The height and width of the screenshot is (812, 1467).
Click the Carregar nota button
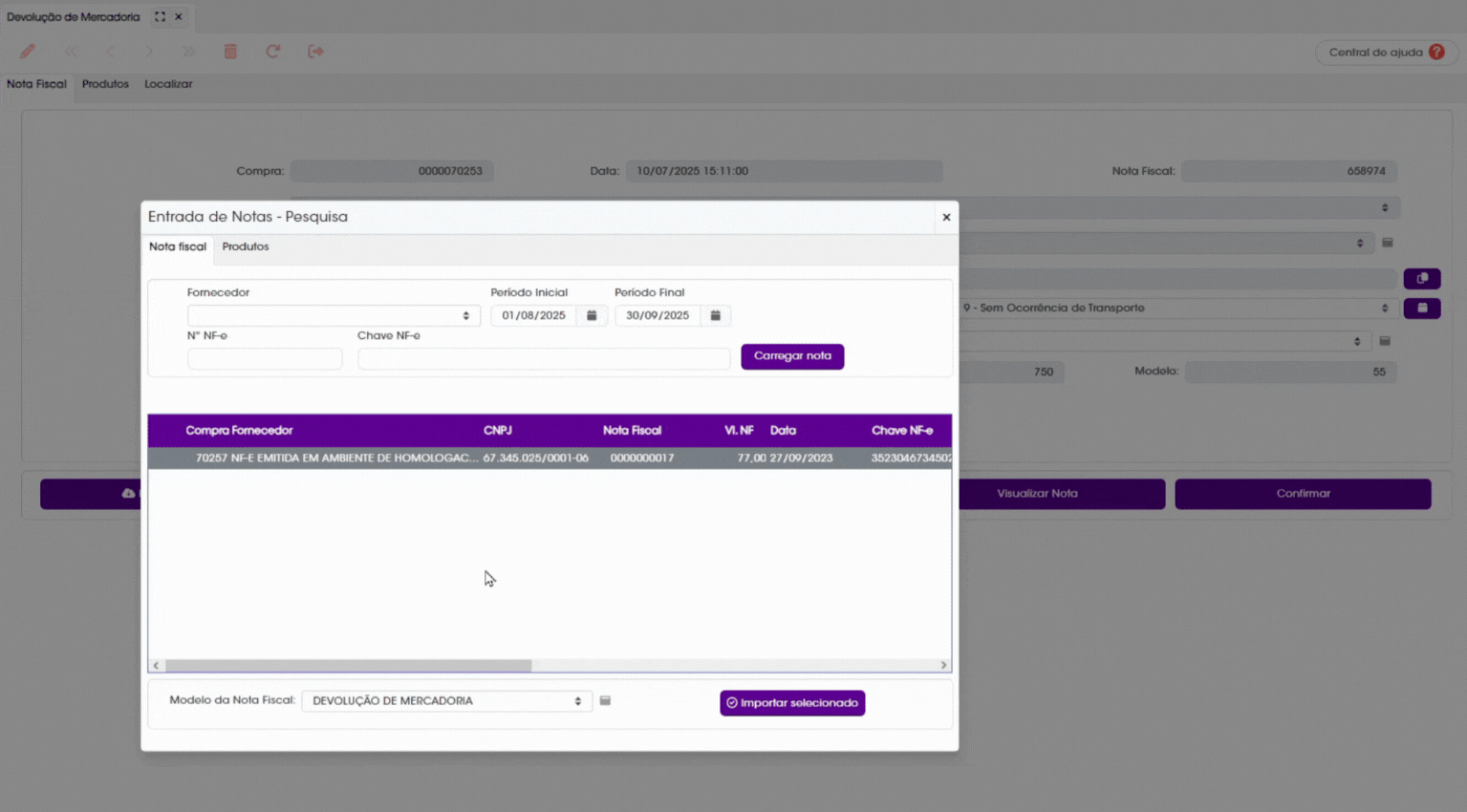click(792, 356)
